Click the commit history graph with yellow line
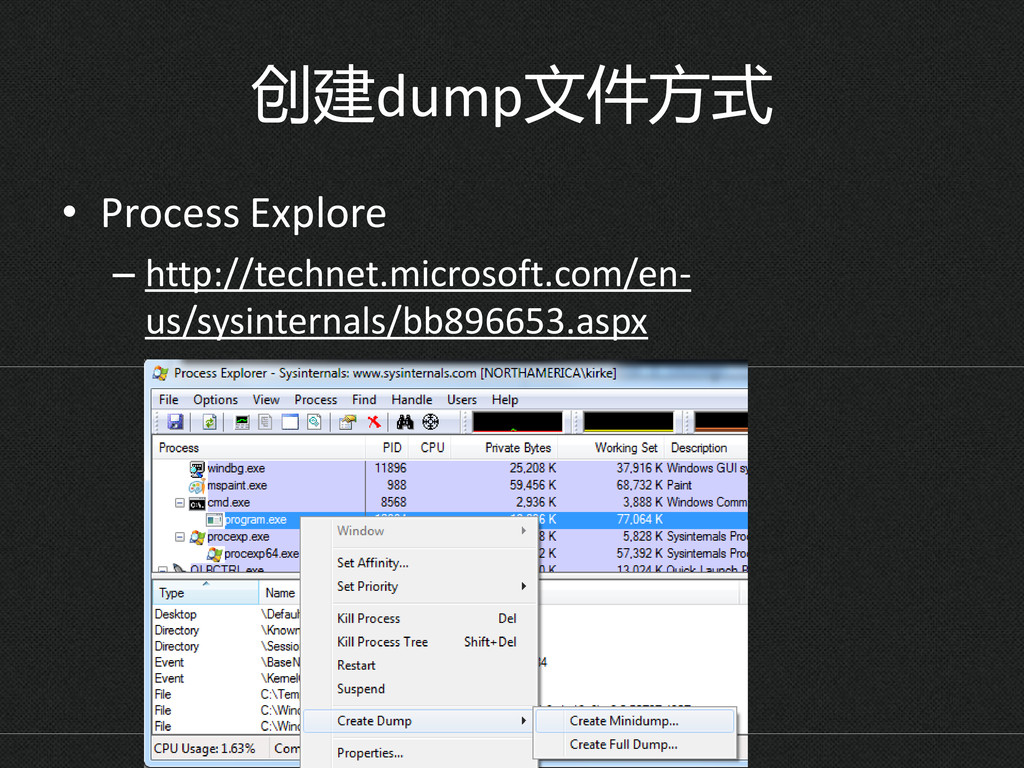This screenshot has width=1024, height=768. tap(628, 422)
